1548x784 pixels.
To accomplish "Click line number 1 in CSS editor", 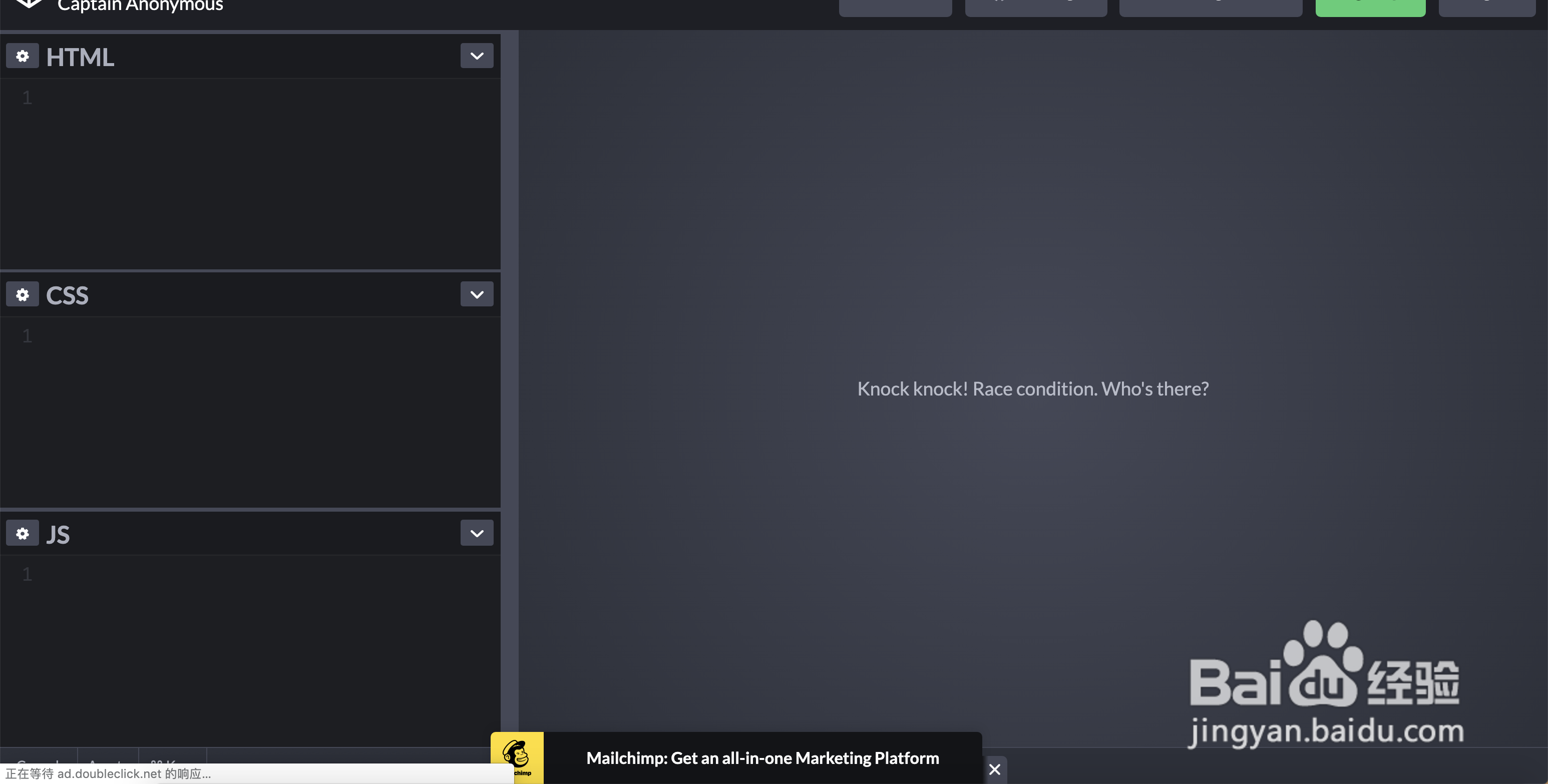I will 27,335.
